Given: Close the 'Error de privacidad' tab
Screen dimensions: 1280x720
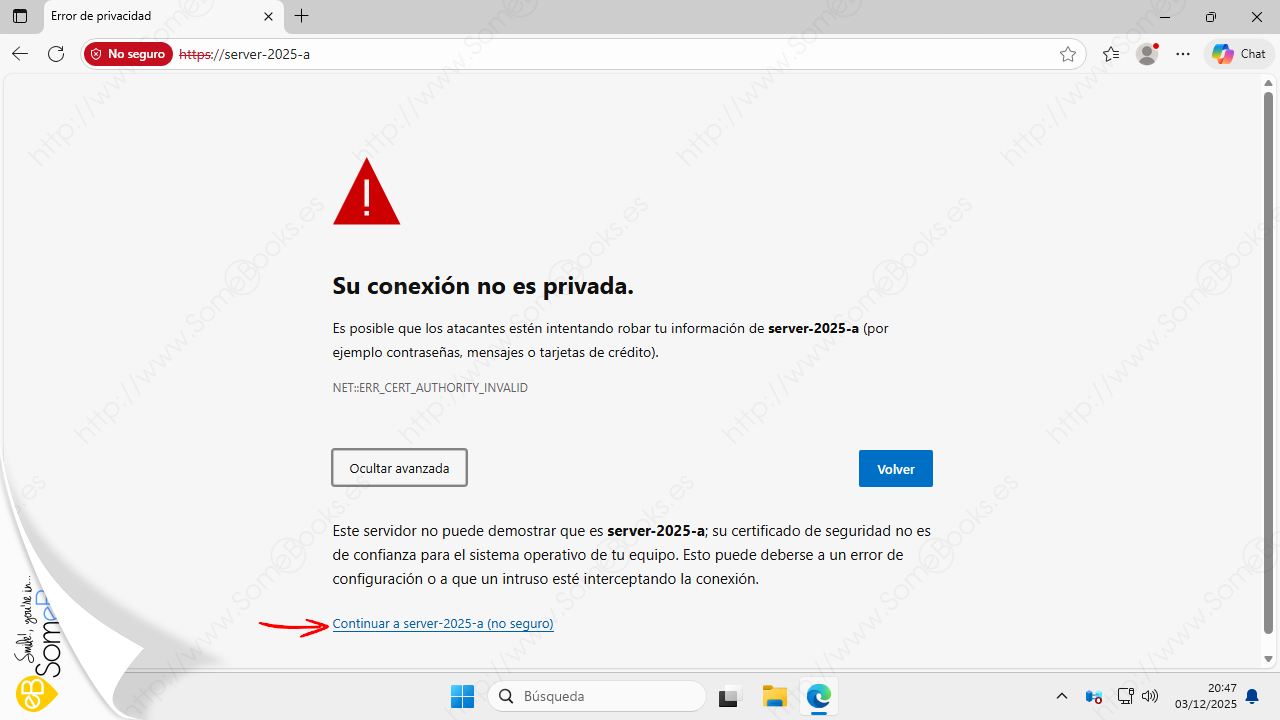Looking at the screenshot, I should pyautogui.click(x=268, y=16).
